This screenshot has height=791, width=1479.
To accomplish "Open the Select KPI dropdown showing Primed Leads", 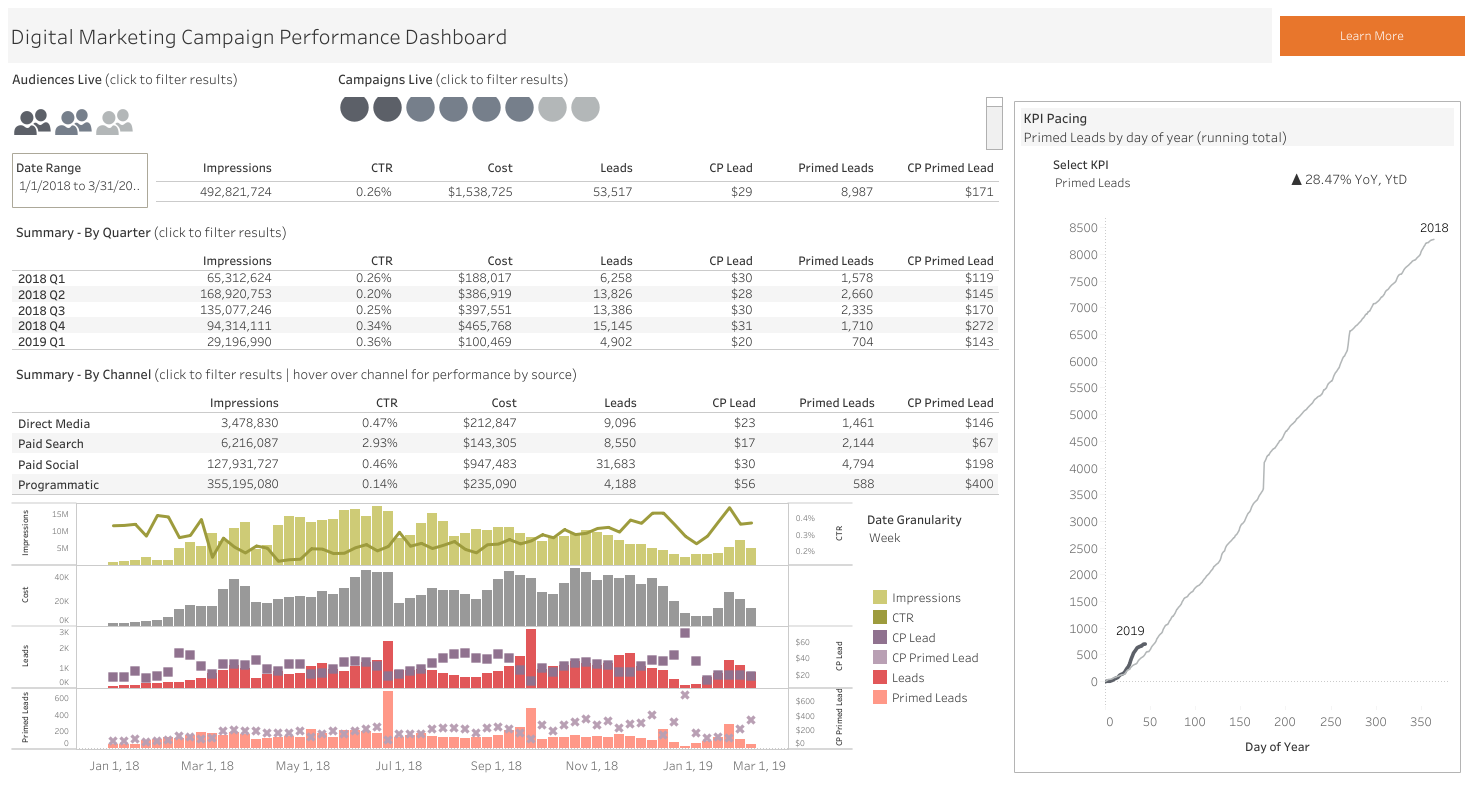I will tap(1093, 183).
